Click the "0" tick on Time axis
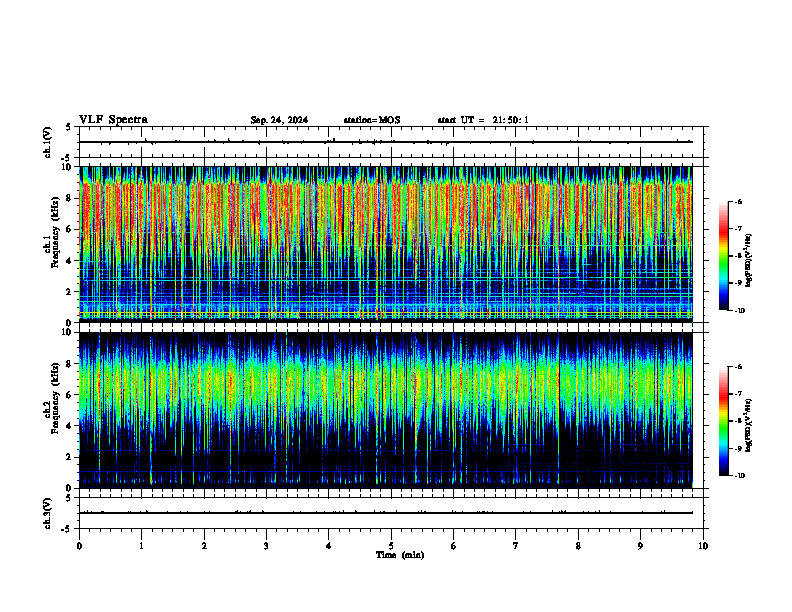Screen dimensions: 792x612 [x=79, y=546]
